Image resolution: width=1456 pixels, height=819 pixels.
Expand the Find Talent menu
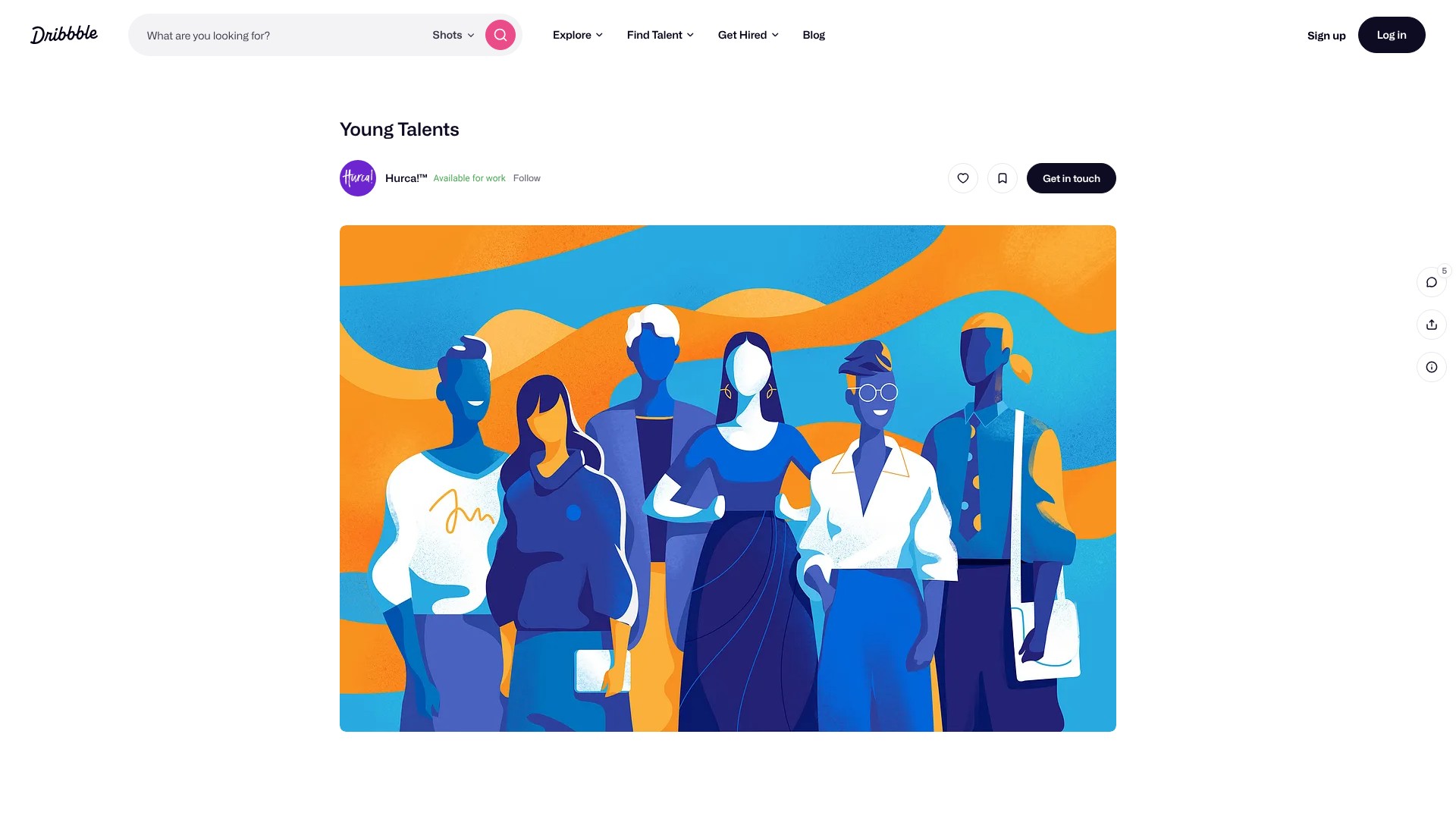click(661, 35)
